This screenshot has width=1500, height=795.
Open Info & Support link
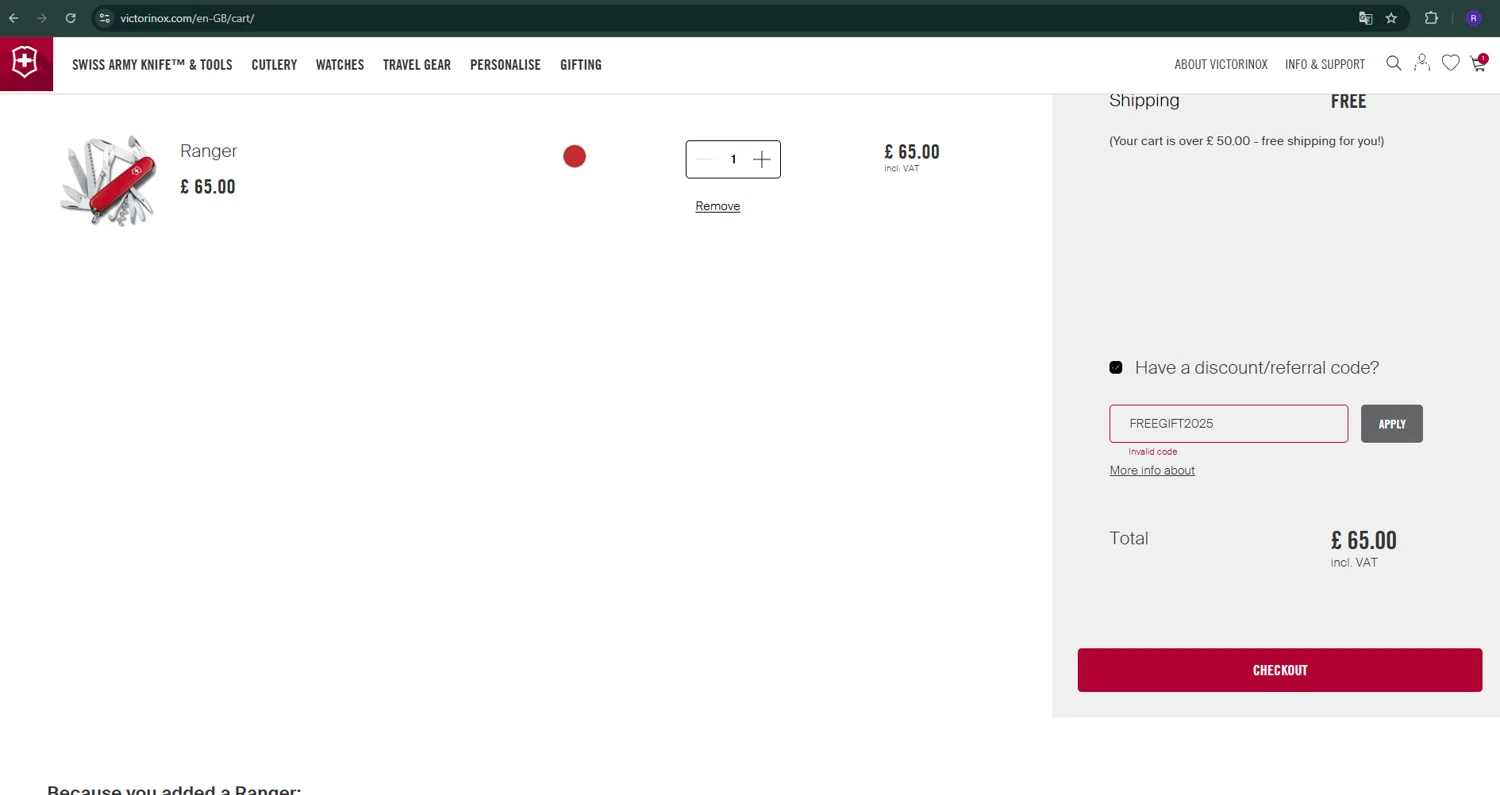[x=1325, y=64]
